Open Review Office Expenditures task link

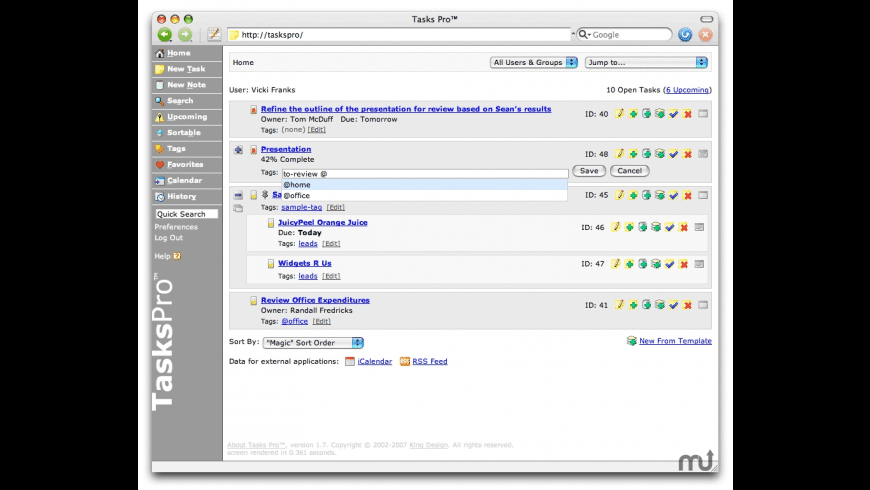315,300
